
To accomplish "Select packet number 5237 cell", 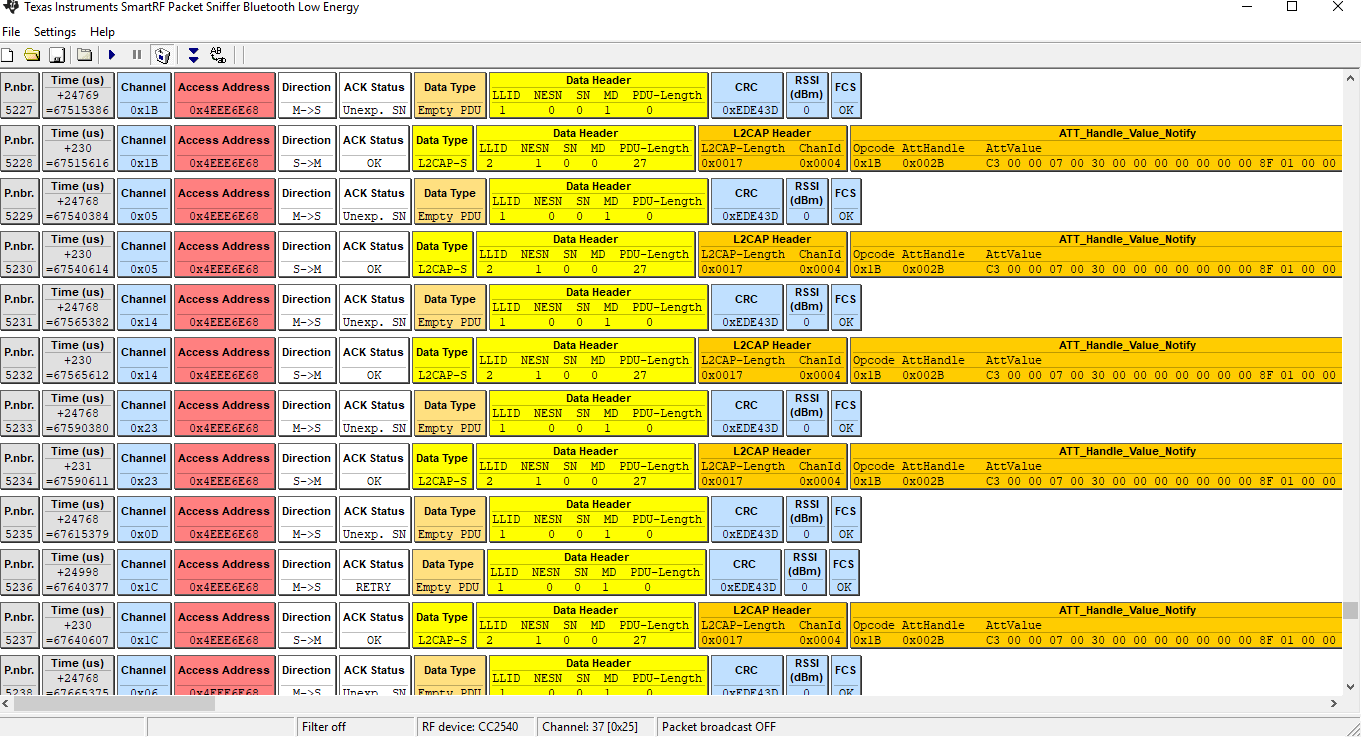I will click(x=20, y=626).
